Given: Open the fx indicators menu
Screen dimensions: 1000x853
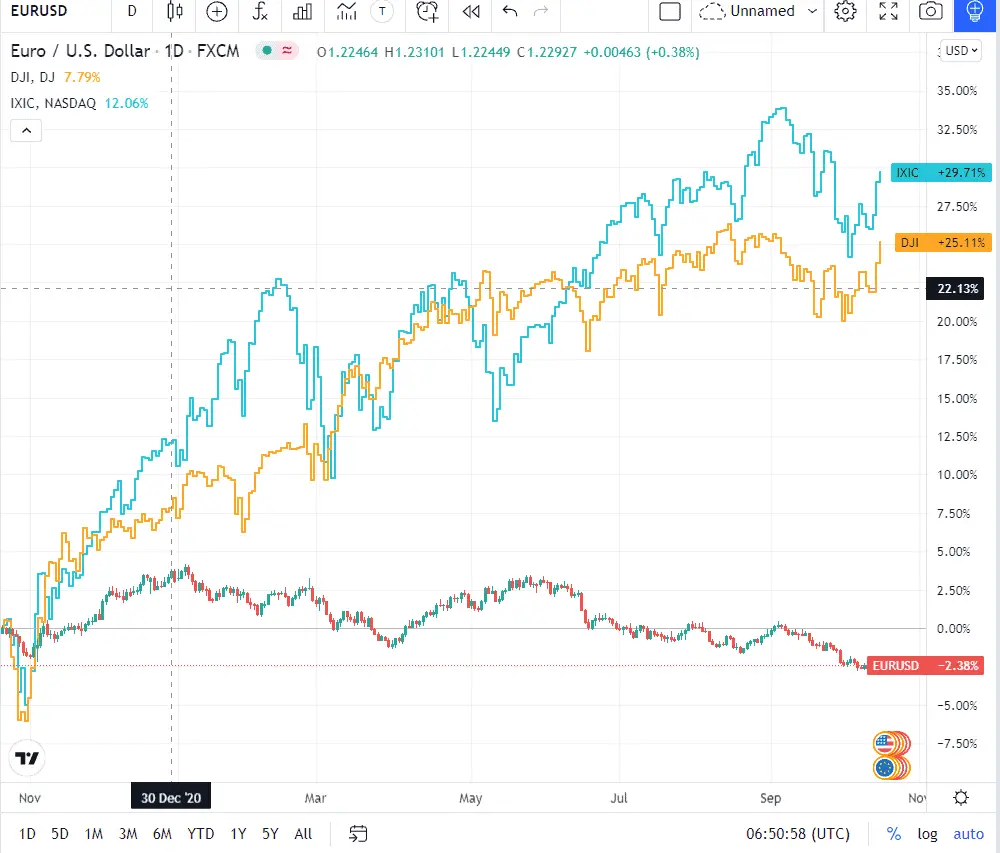Looking at the screenshot, I should click(x=260, y=11).
